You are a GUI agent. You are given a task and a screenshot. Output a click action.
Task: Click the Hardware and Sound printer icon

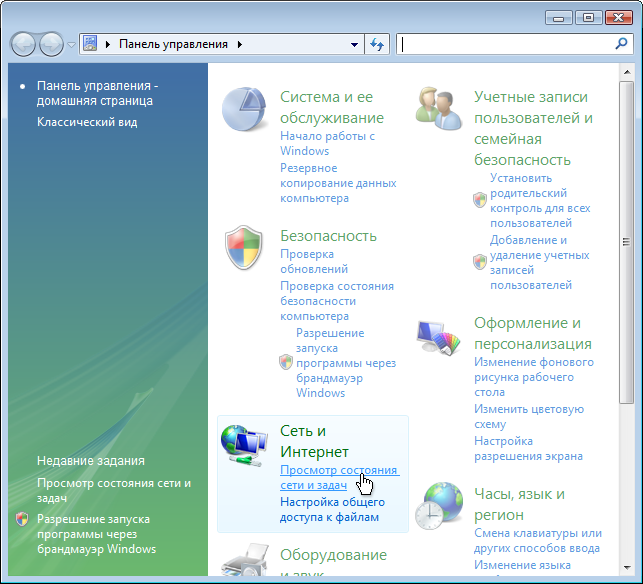(245, 559)
